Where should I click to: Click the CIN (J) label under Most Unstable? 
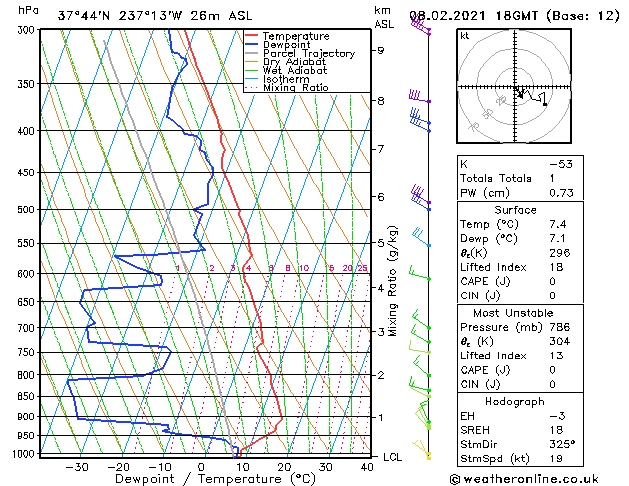pos(480,384)
